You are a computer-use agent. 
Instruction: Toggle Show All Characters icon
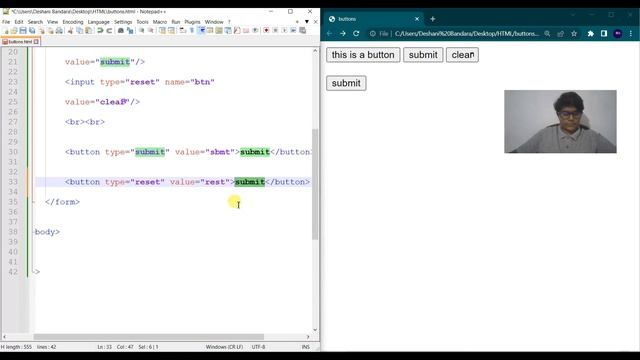point(192,31)
